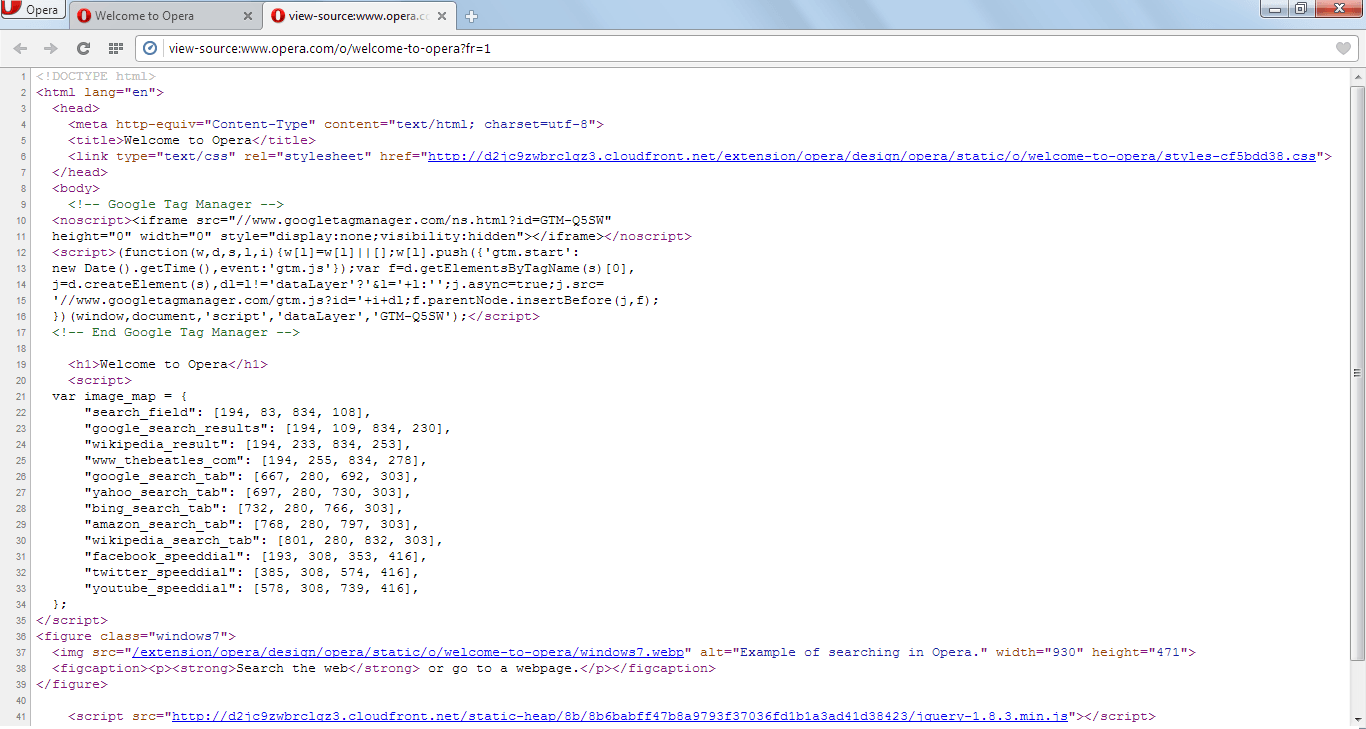Click the site info badge in address bar

150,48
